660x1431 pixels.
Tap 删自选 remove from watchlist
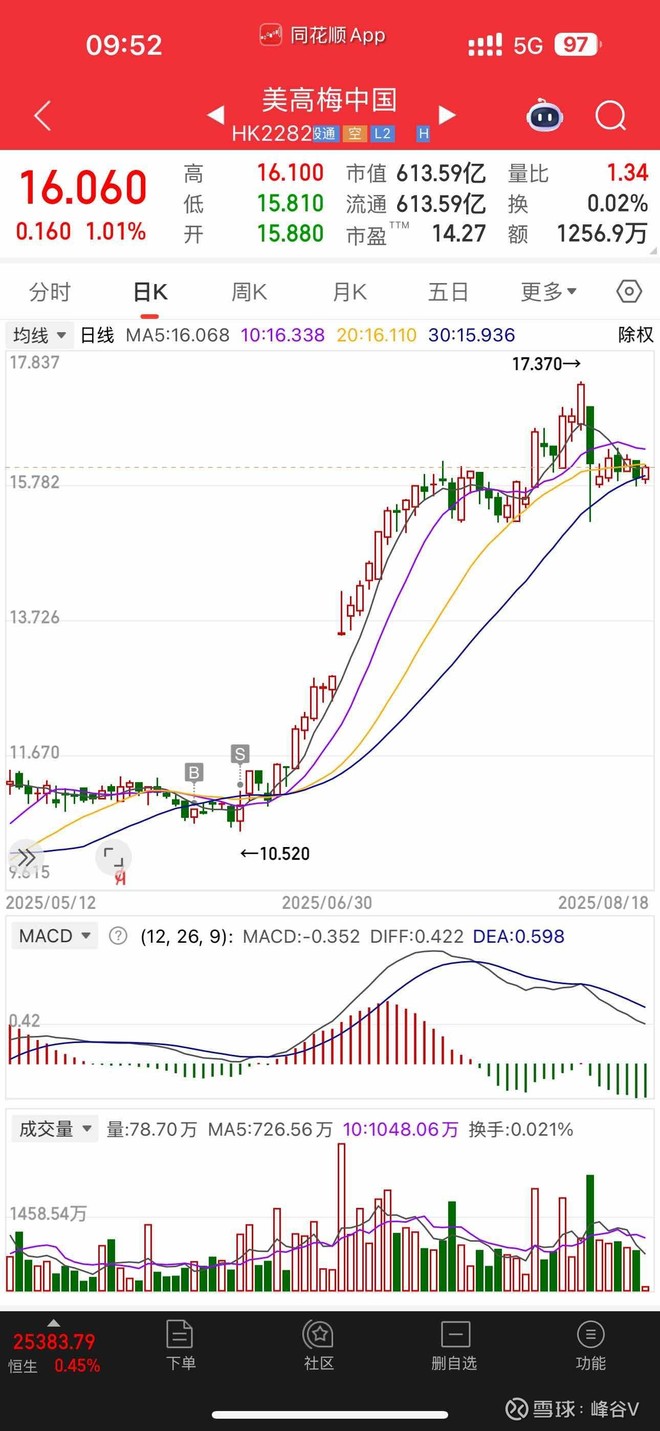[x=454, y=1345]
